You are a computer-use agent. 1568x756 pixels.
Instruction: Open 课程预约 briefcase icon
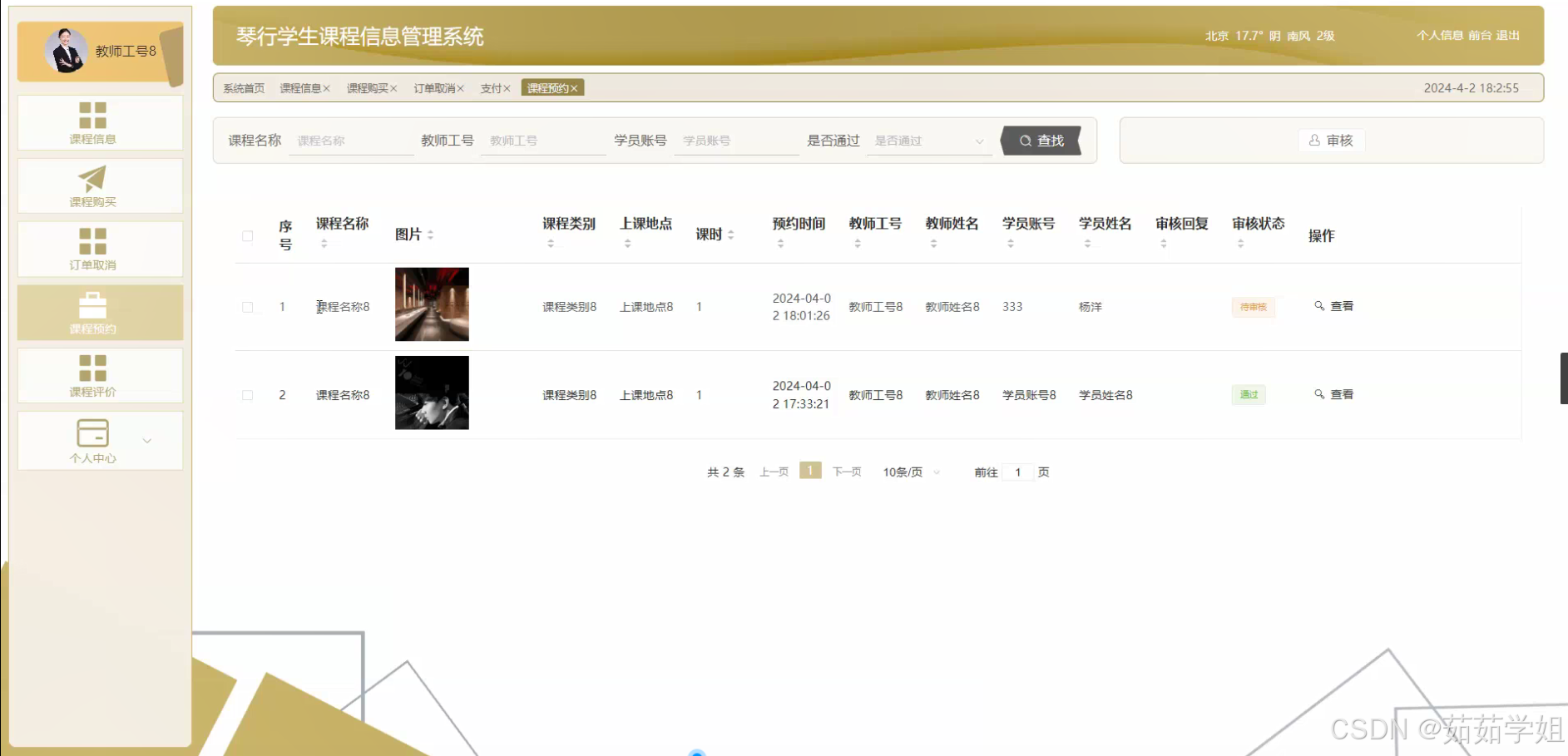(92, 305)
